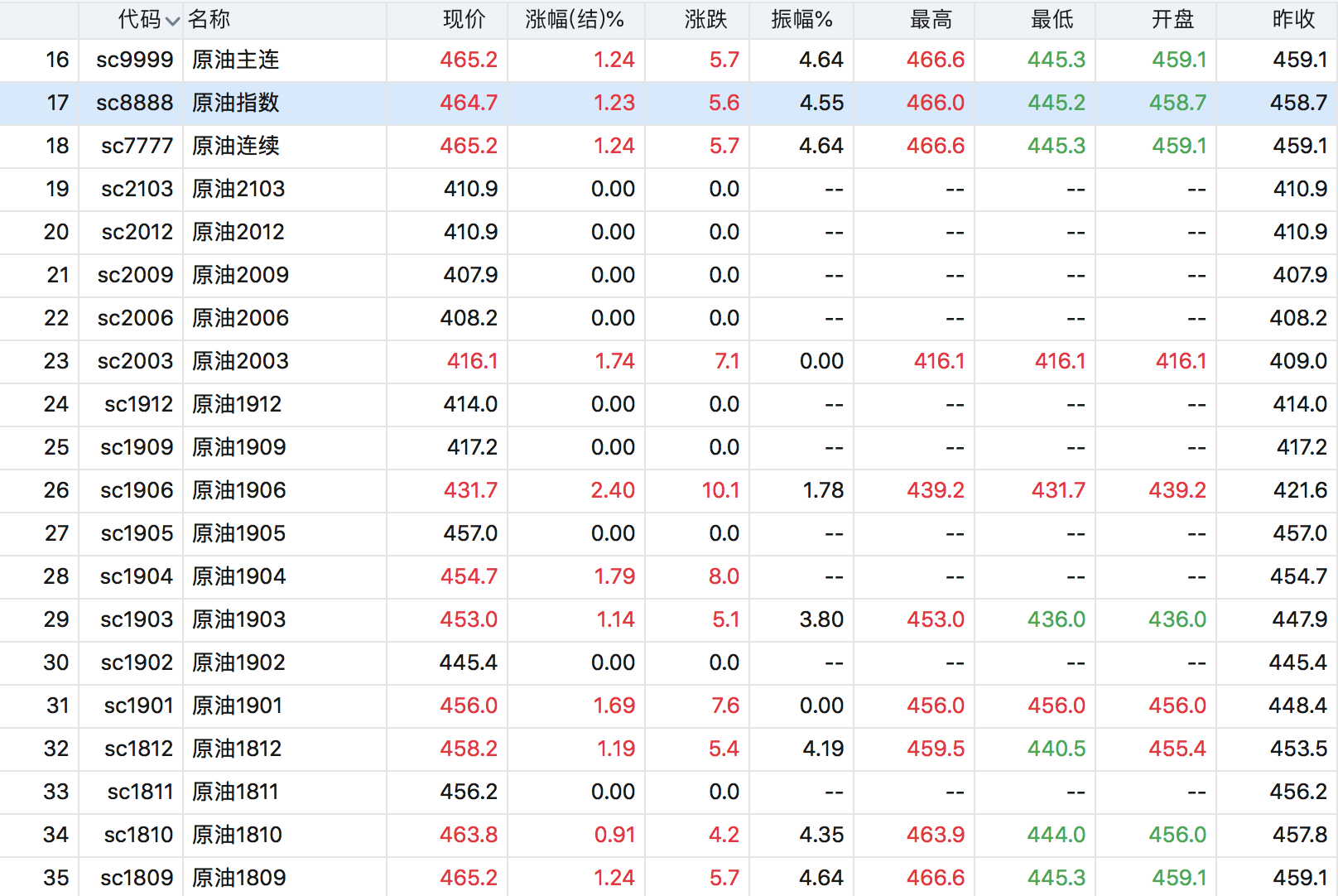Image resolution: width=1338 pixels, height=896 pixels.
Task: Click the 464.7 price in sc8888 row
Action: tap(469, 103)
